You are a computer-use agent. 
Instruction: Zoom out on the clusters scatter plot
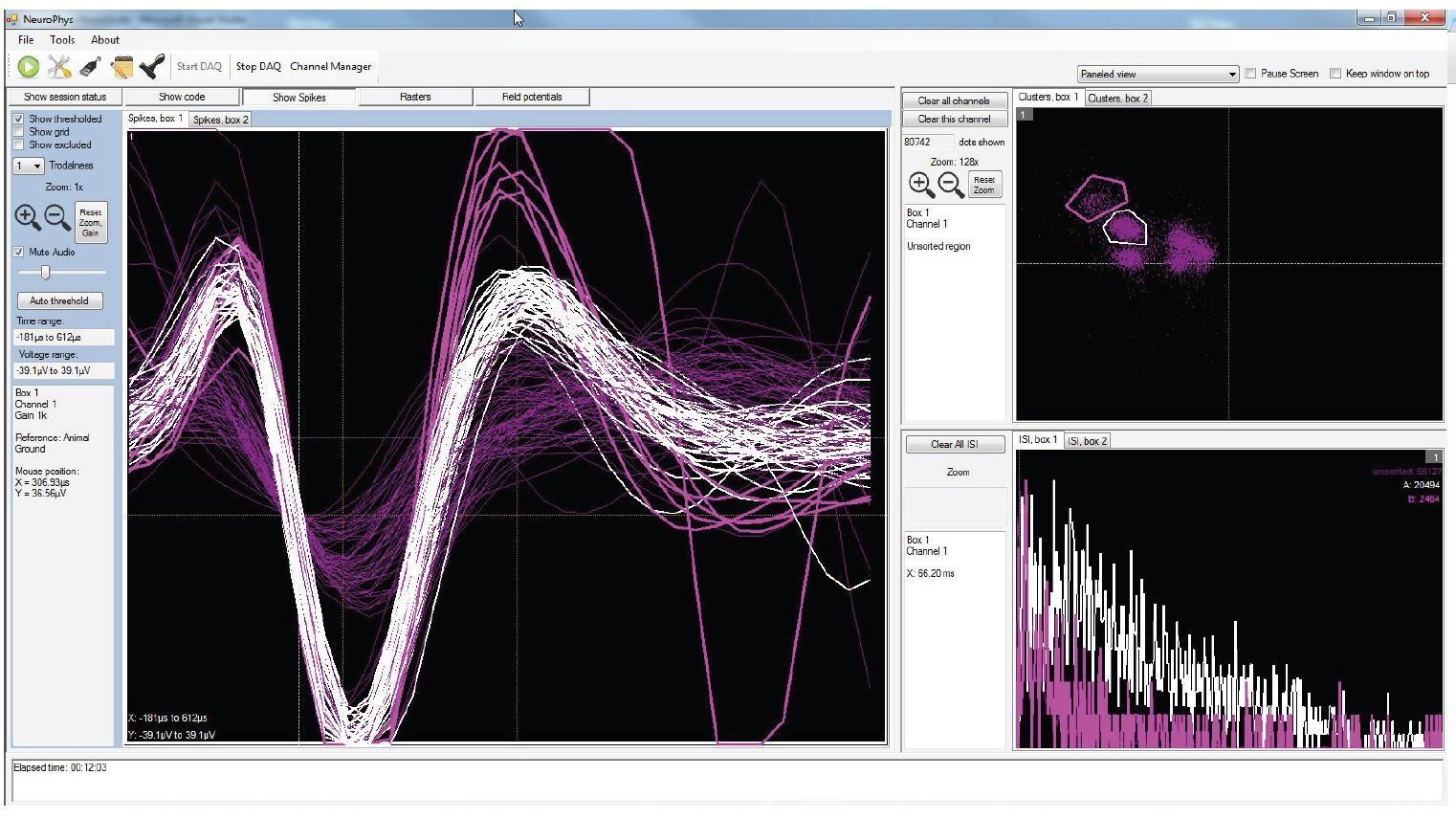click(951, 185)
